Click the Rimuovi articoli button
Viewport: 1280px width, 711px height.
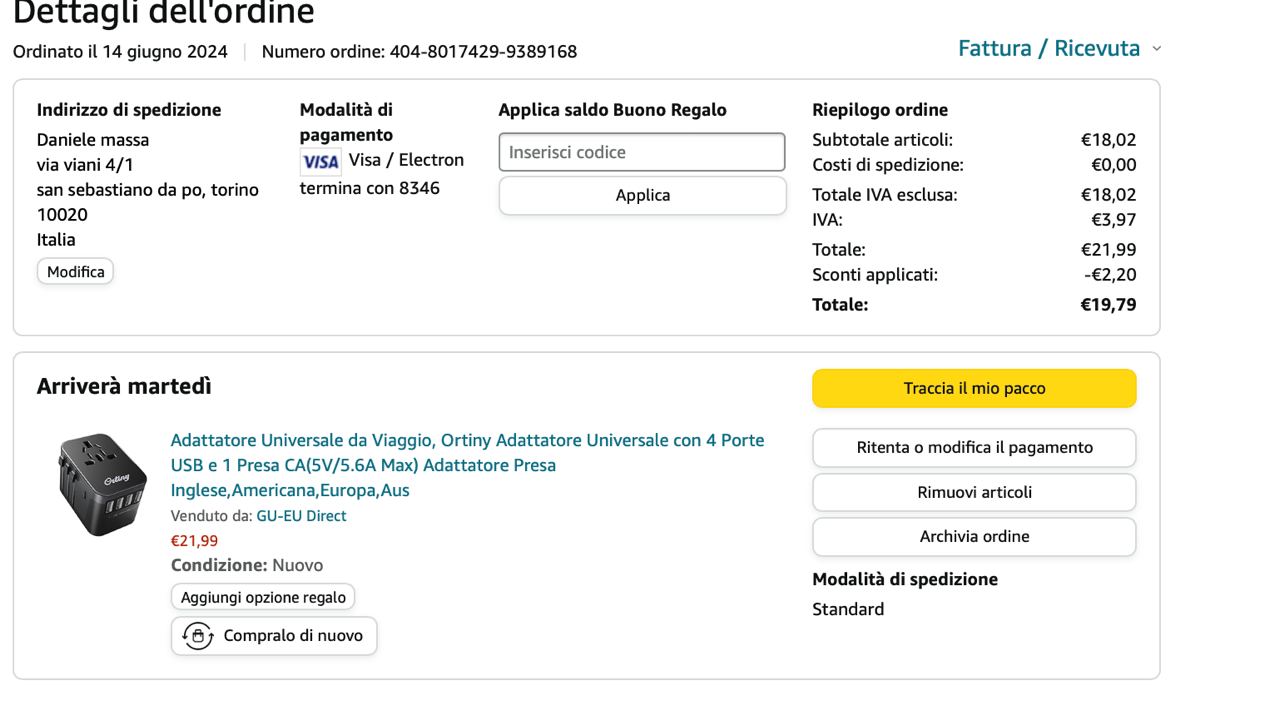pos(974,492)
